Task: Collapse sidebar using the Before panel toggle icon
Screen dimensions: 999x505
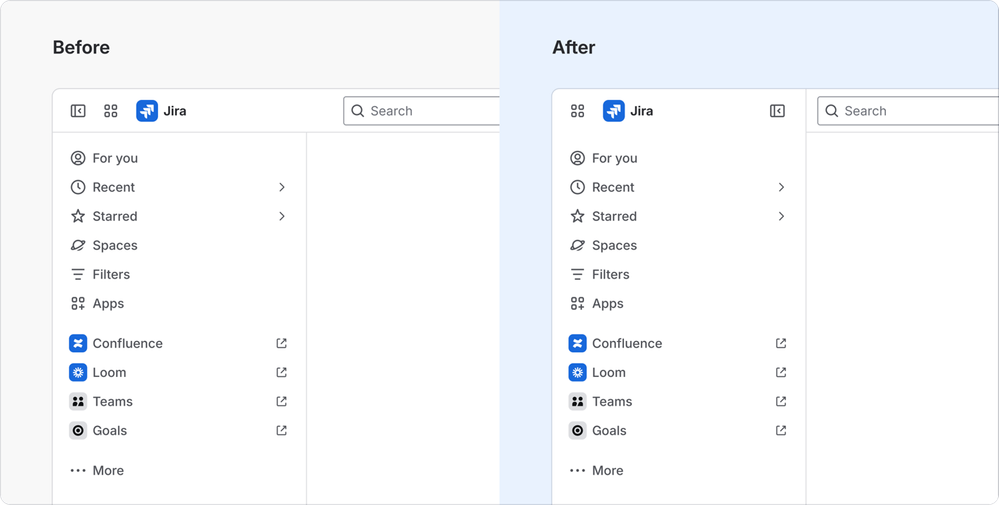Action: tap(78, 111)
